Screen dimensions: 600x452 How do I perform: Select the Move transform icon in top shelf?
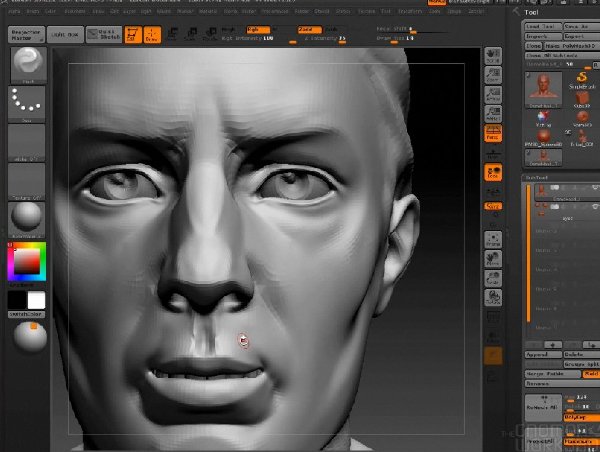click(x=172, y=34)
